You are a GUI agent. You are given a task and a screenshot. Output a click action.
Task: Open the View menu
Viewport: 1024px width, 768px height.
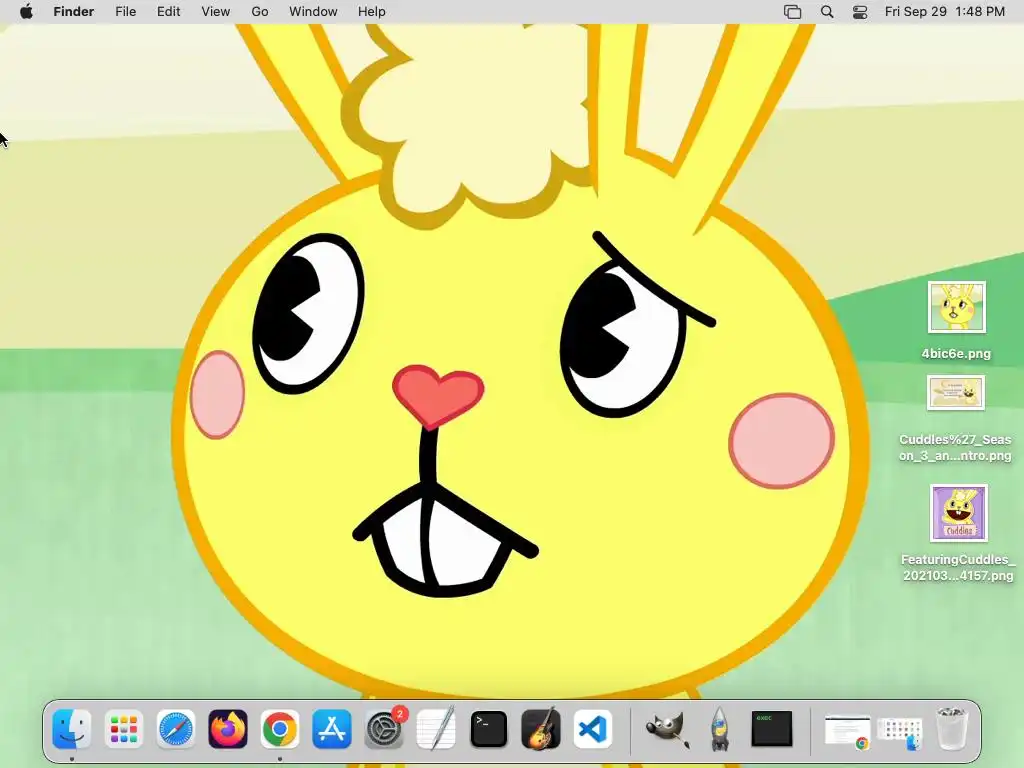216,12
